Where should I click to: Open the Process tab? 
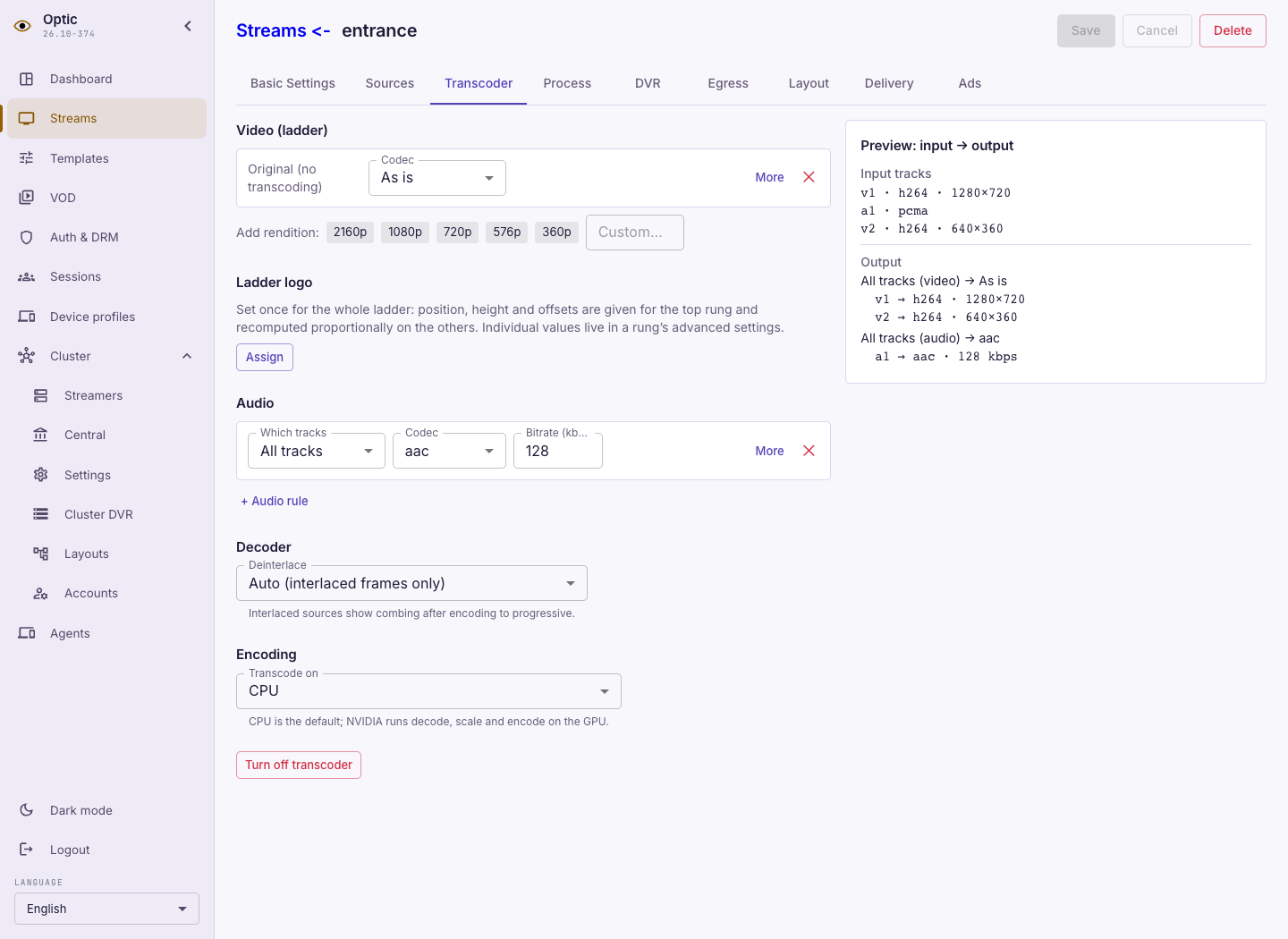click(x=567, y=83)
